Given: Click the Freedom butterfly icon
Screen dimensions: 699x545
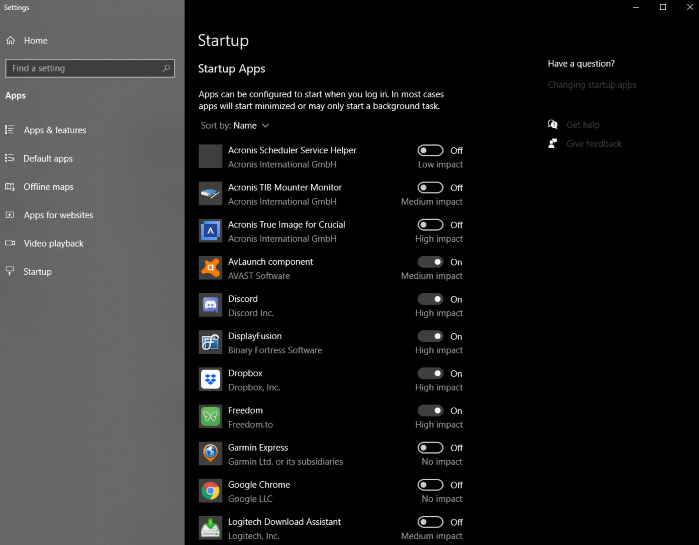Looking at the screenshot, I should pos(210,416).
